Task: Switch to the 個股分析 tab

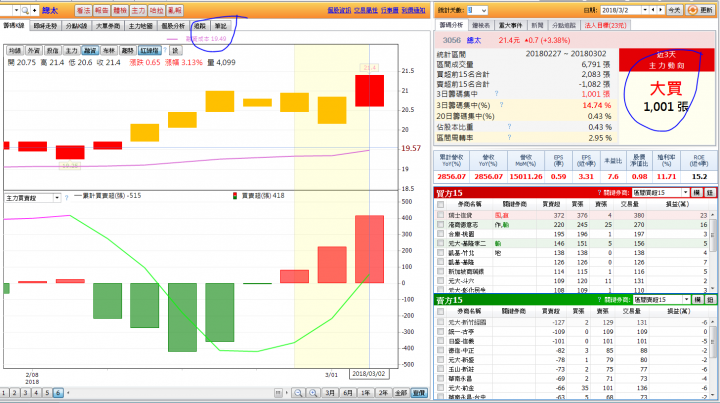Action: [x=173, y=26]
